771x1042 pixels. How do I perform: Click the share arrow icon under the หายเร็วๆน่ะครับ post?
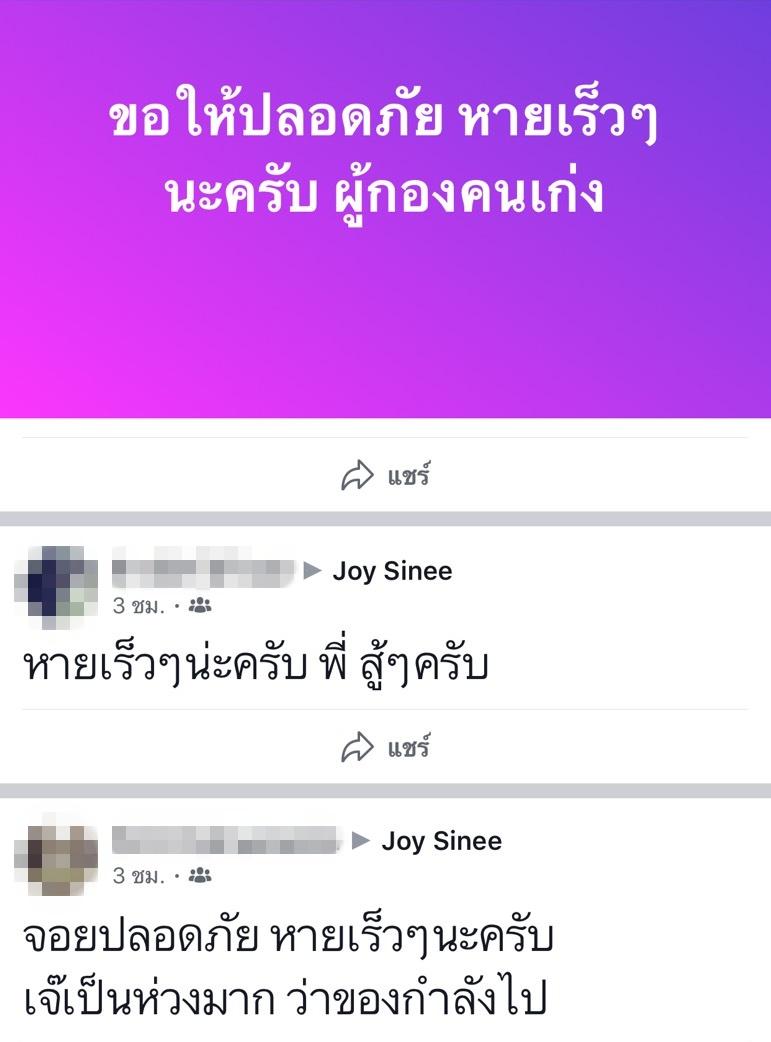pyautogui.click(x=358, y=748)
